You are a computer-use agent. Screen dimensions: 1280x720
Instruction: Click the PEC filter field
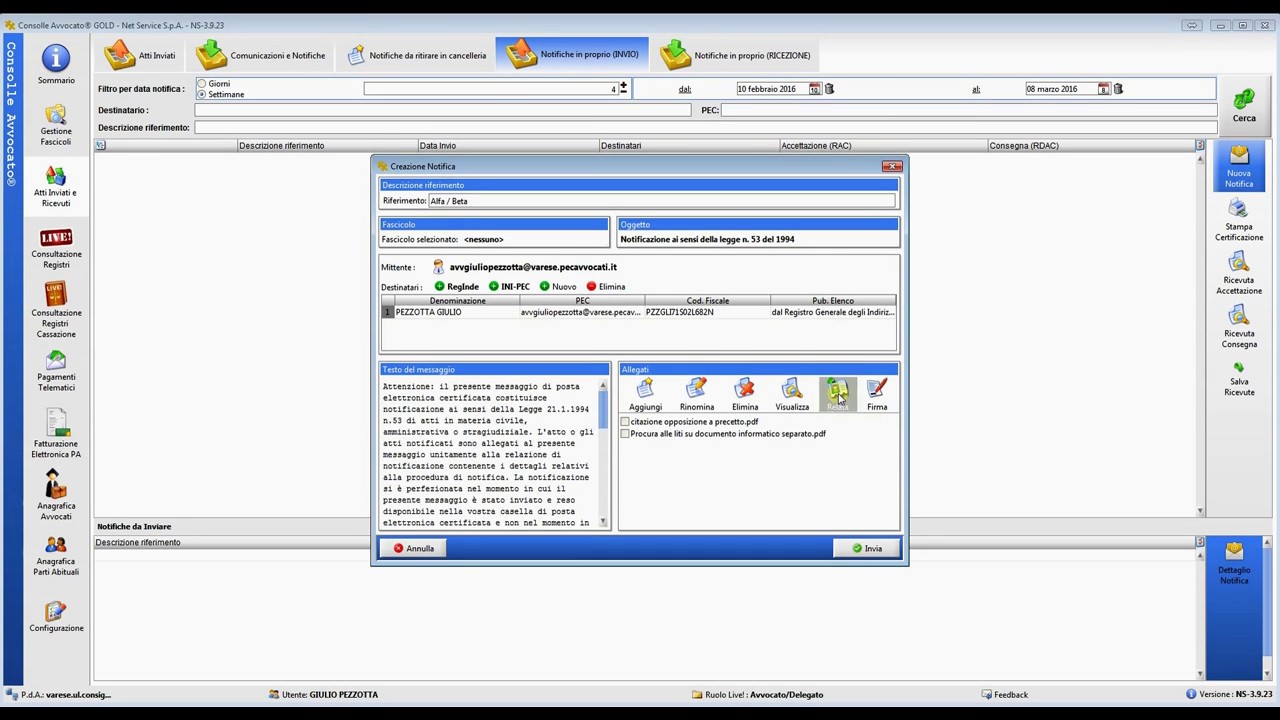click(x=968, y=110)
